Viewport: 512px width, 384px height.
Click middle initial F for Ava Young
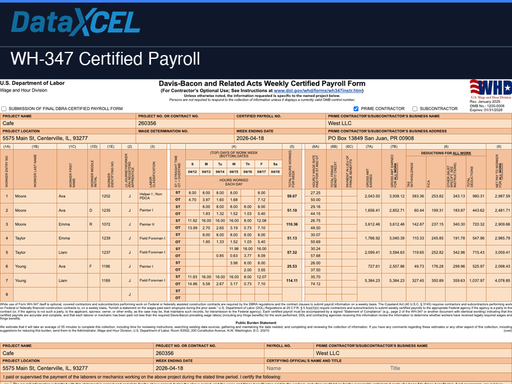[x=94, y=266]
